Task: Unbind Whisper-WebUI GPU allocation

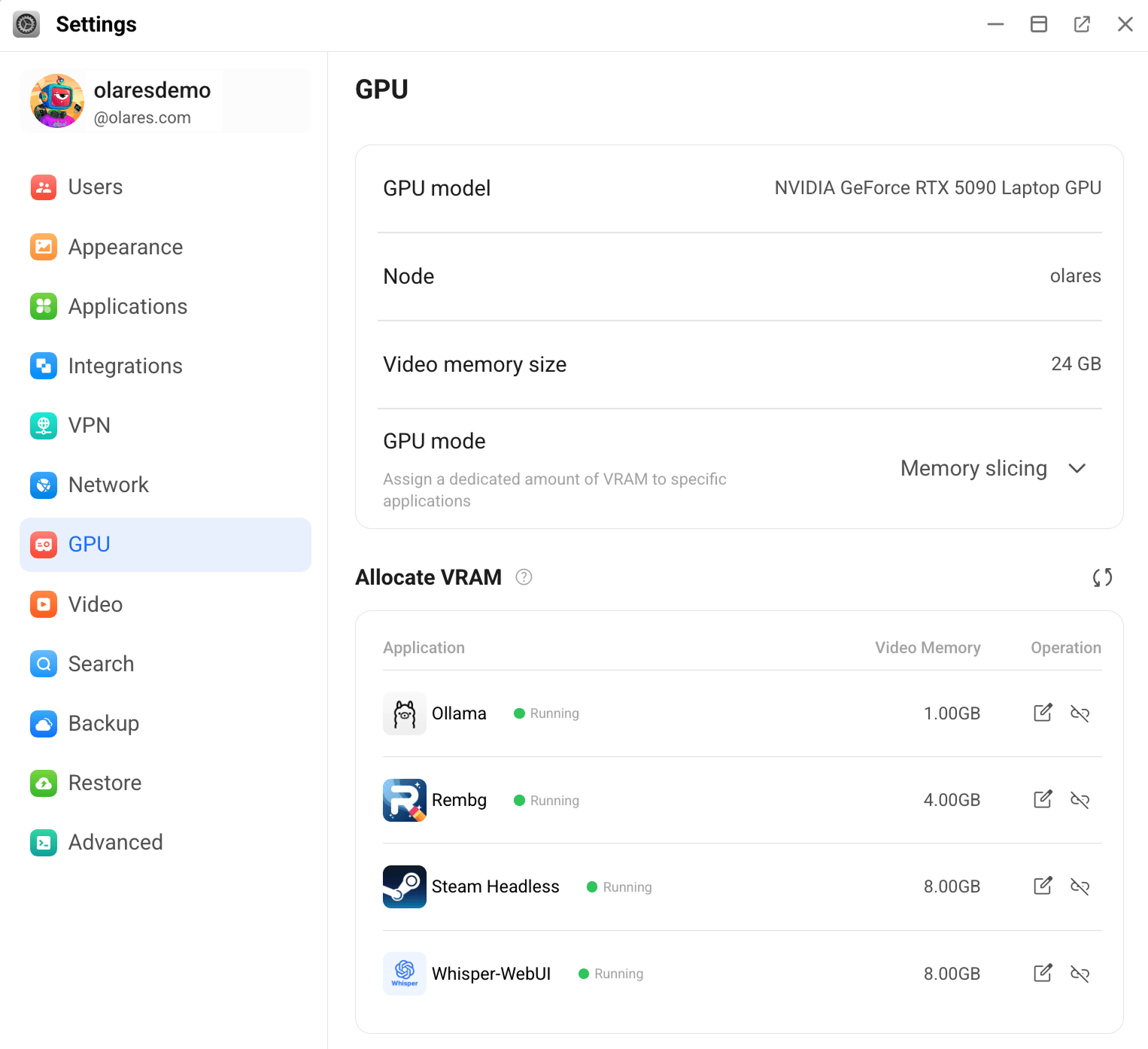Action: coord(1080,973)
